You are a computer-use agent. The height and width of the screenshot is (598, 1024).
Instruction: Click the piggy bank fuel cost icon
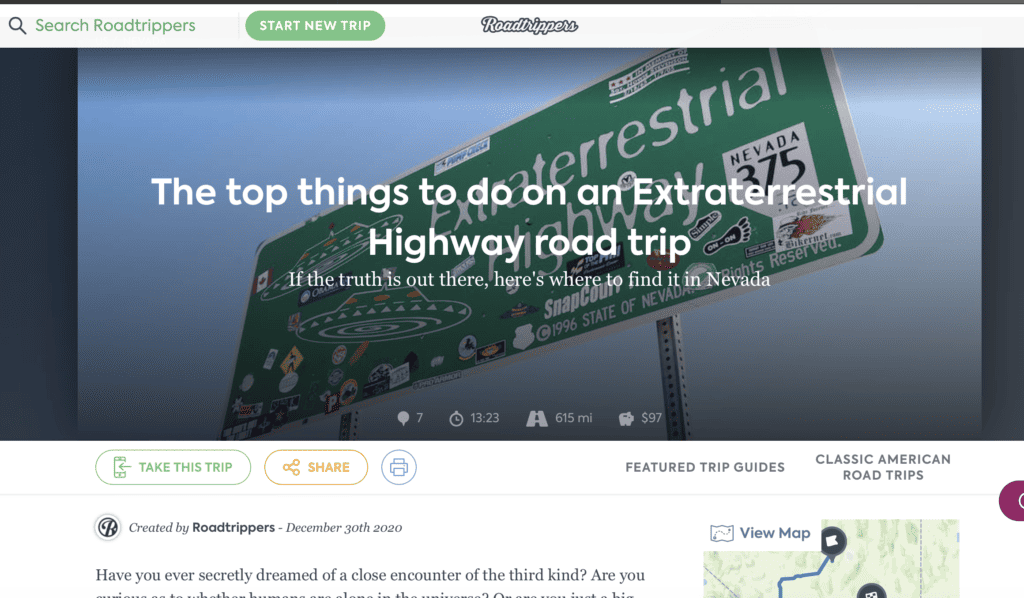[626, 418]
